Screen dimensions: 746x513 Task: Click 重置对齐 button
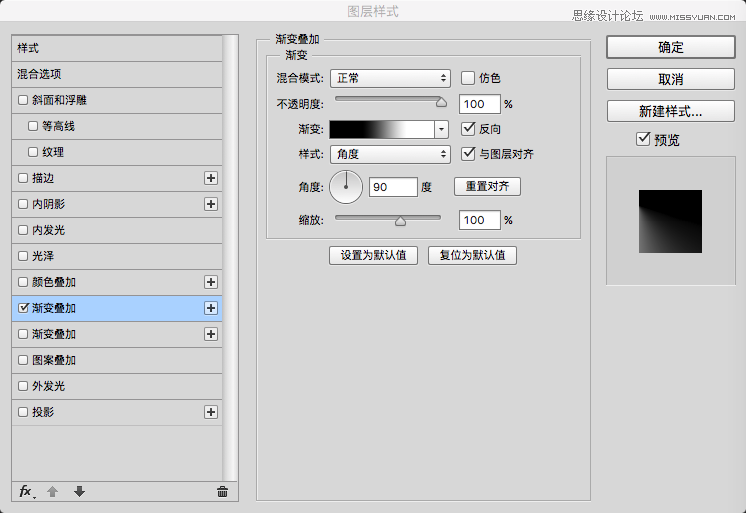[487, 186]
